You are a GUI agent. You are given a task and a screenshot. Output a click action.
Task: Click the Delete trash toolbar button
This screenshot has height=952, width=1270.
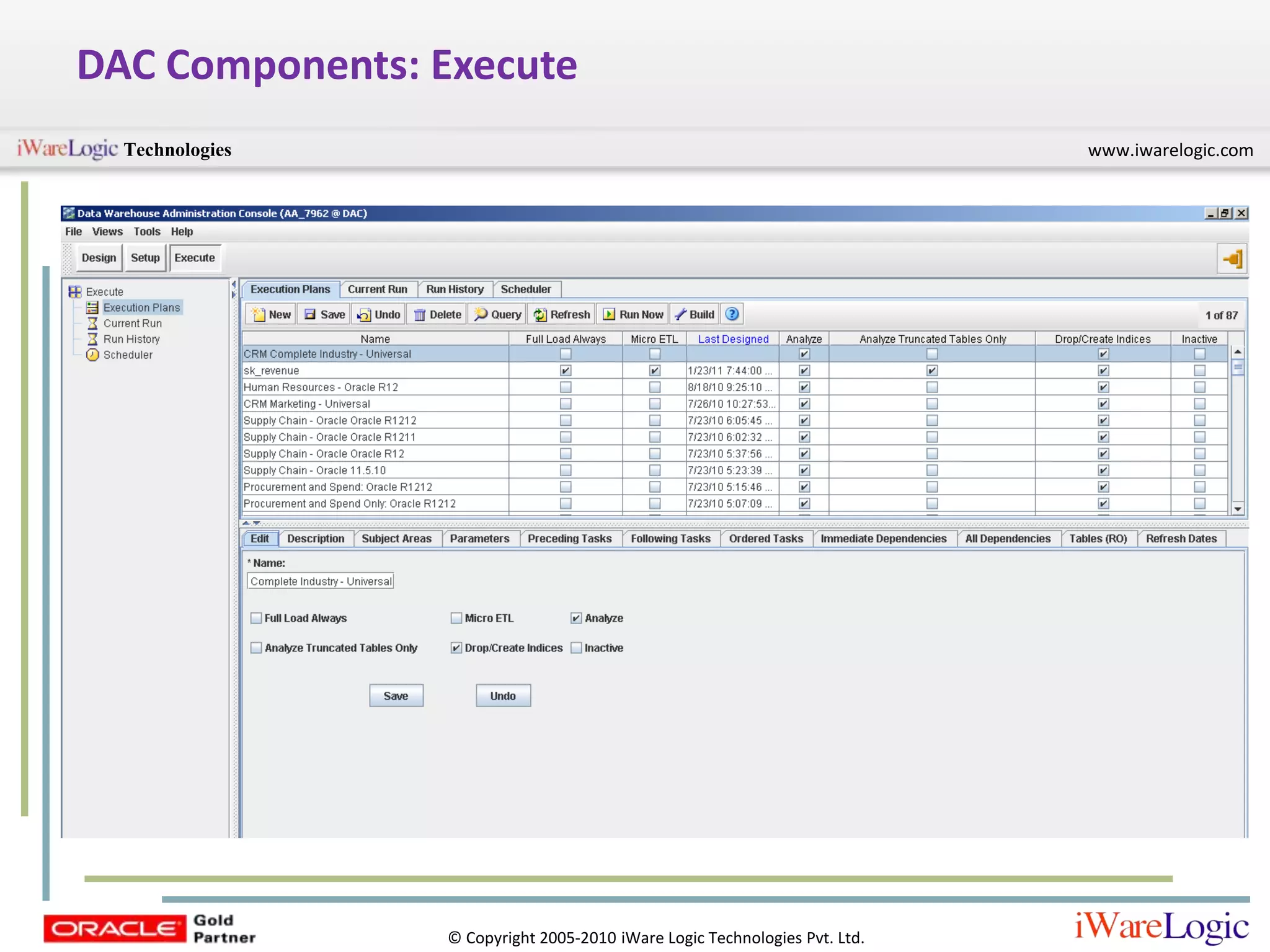(x=437, y=314)
